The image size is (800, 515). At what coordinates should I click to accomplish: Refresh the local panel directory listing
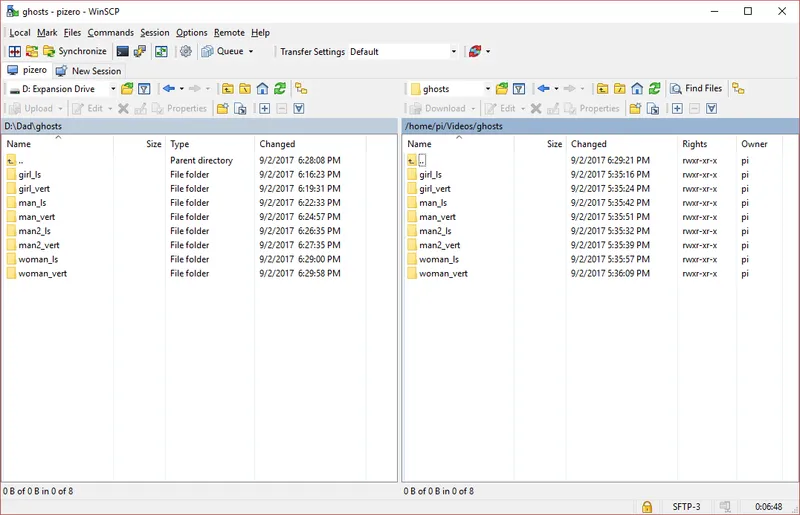tap(280, 89)
